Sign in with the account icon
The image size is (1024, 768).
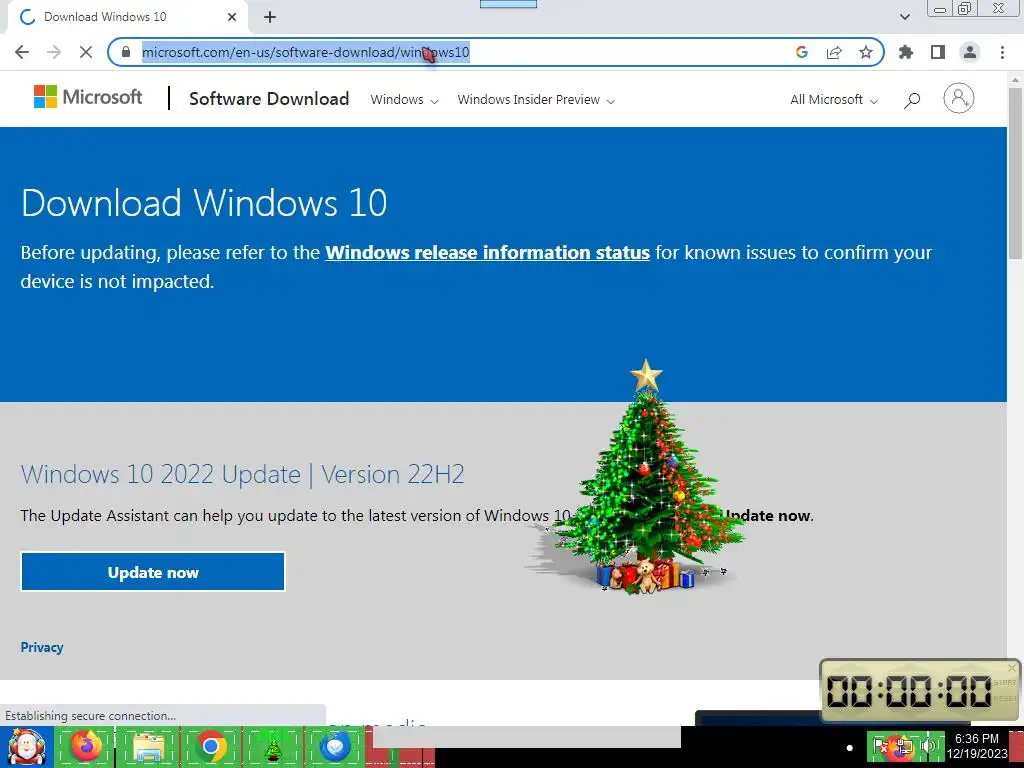point(958,99)
